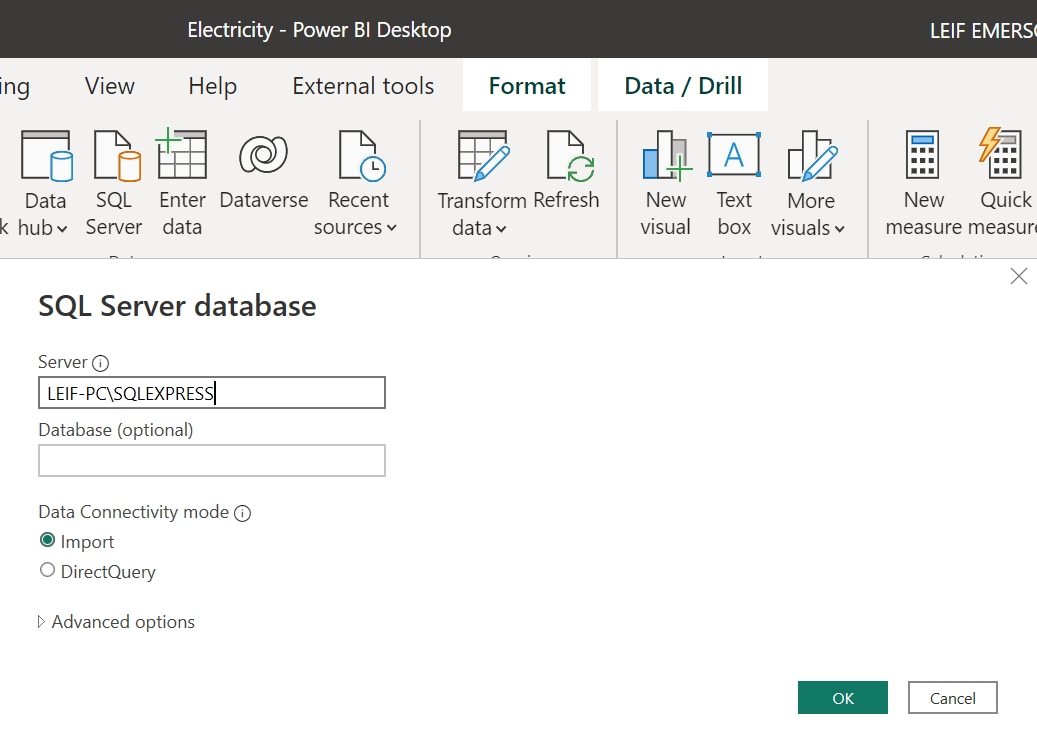This screenshot has height=749, width=1037.
Task: Click the Cancel button
Action: pyautogui.click(x=952, y=698)
